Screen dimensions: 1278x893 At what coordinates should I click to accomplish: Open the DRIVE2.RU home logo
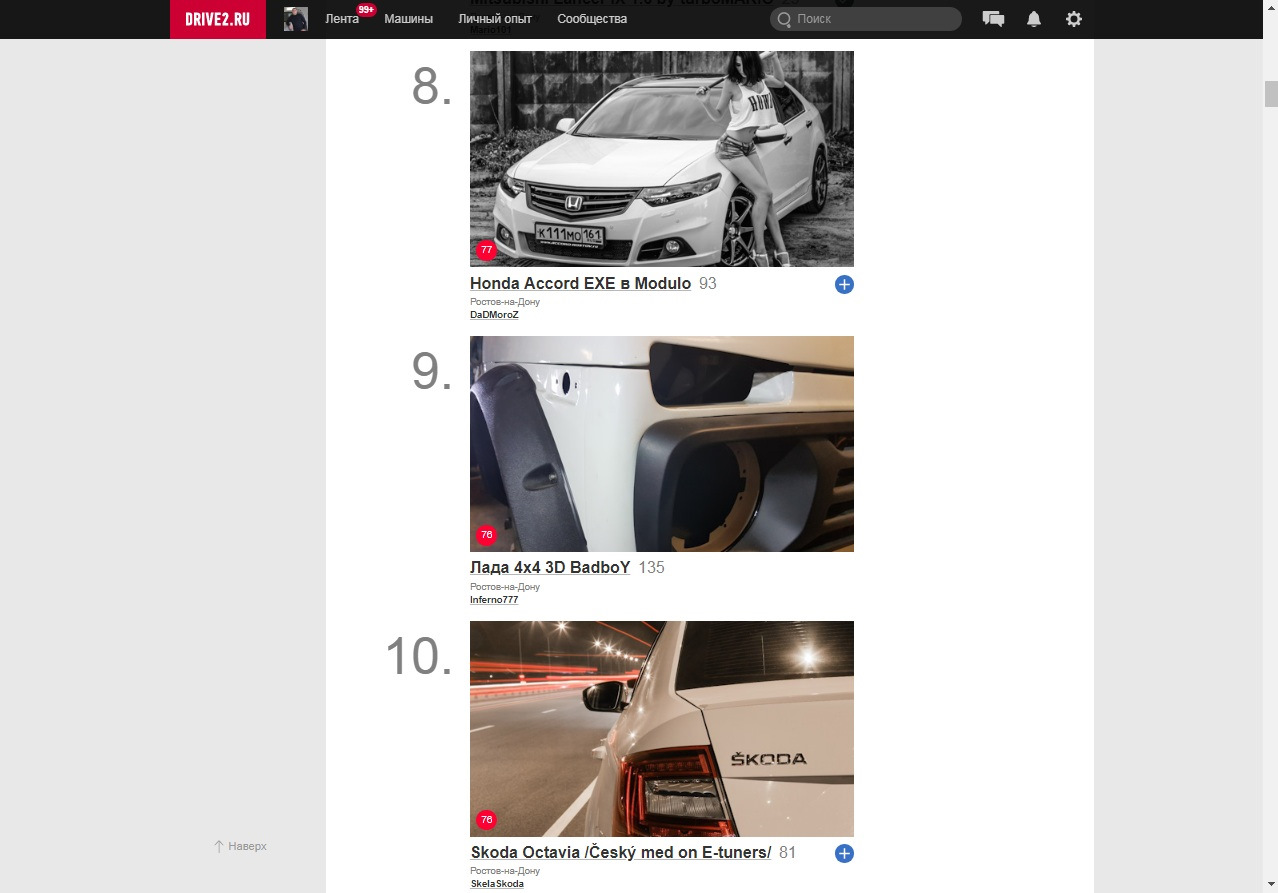pyautogui.click(x=218, y=19)
